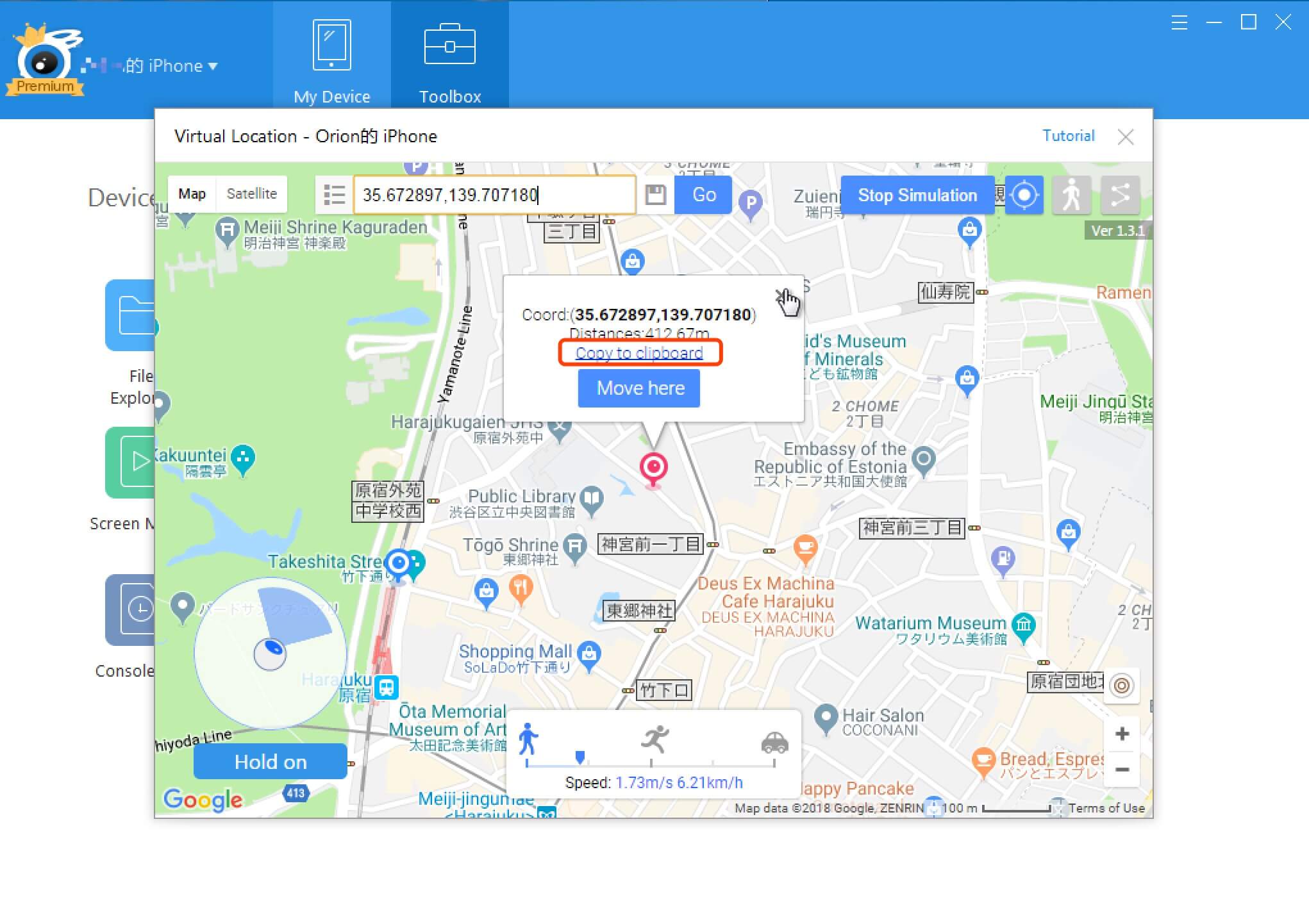Click the Move here button
This screenshot has width=1309, height=924.
click(641, 388)
